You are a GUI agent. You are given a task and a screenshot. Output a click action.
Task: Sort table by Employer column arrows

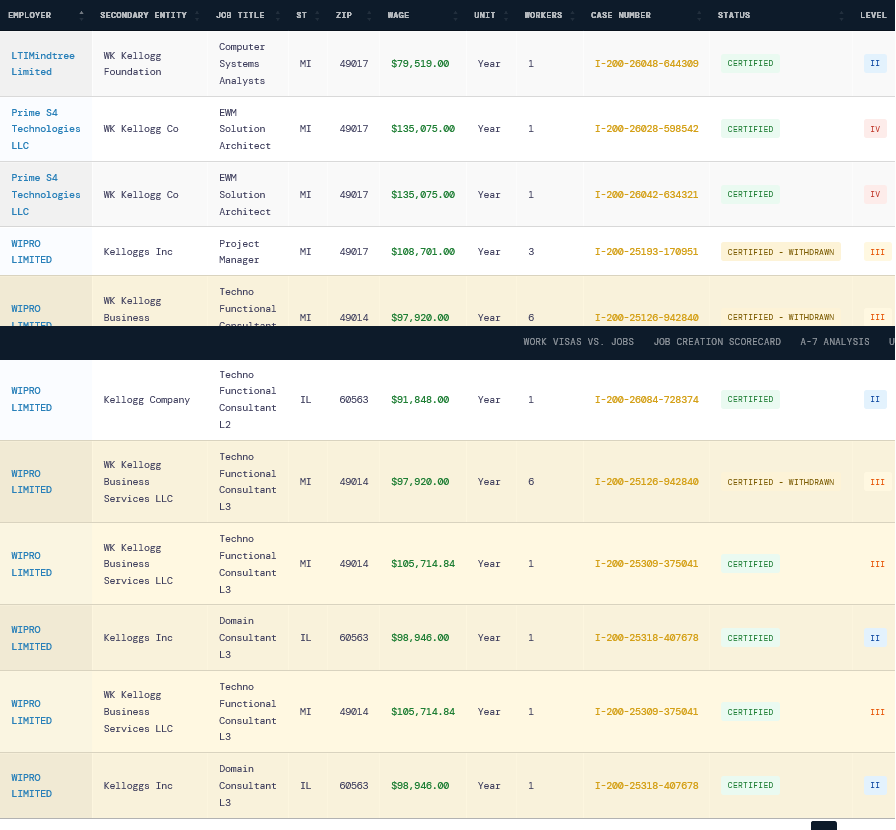pyautogui.click(x=81, y=15)
